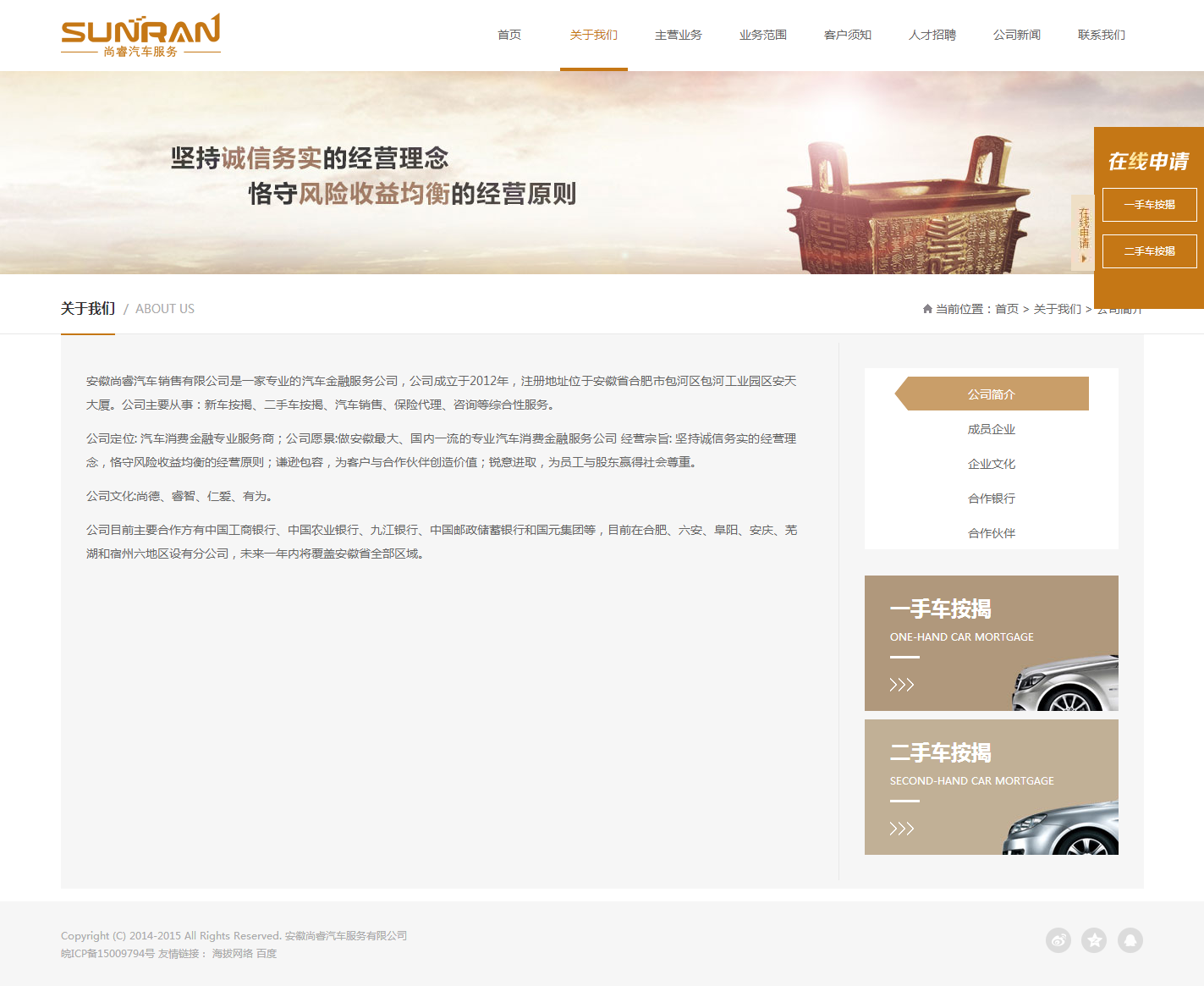Click the QQ penguin icon in footer
1204x986 pixels.
pyautogui.click(x=1130, y=940)
